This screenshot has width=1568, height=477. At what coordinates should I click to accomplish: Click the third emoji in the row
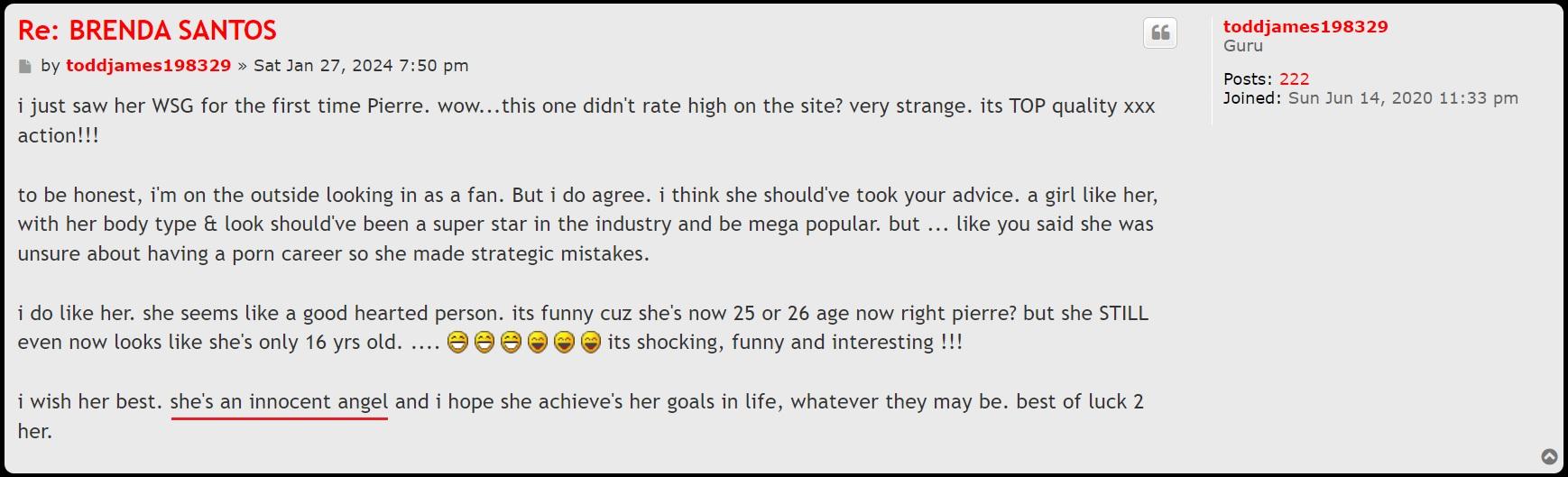[x=511, y=344]
